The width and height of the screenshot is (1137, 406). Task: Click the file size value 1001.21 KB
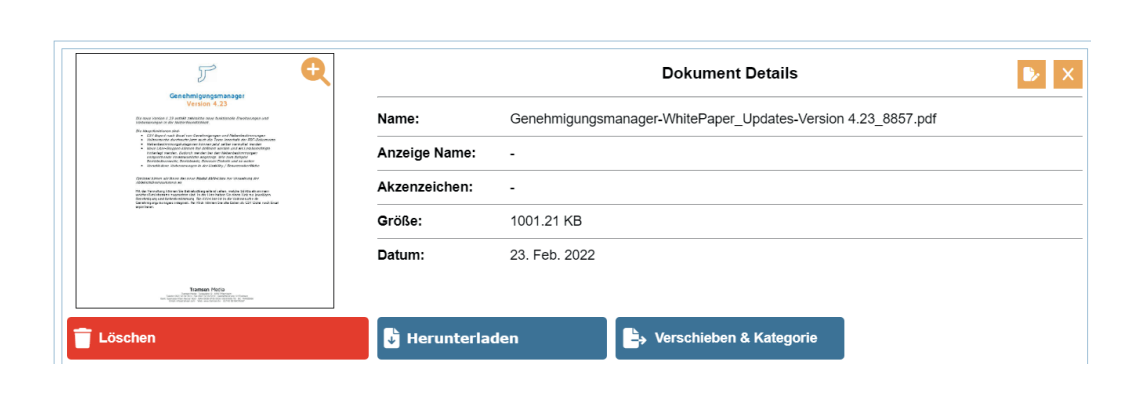[x=545, y=221]
